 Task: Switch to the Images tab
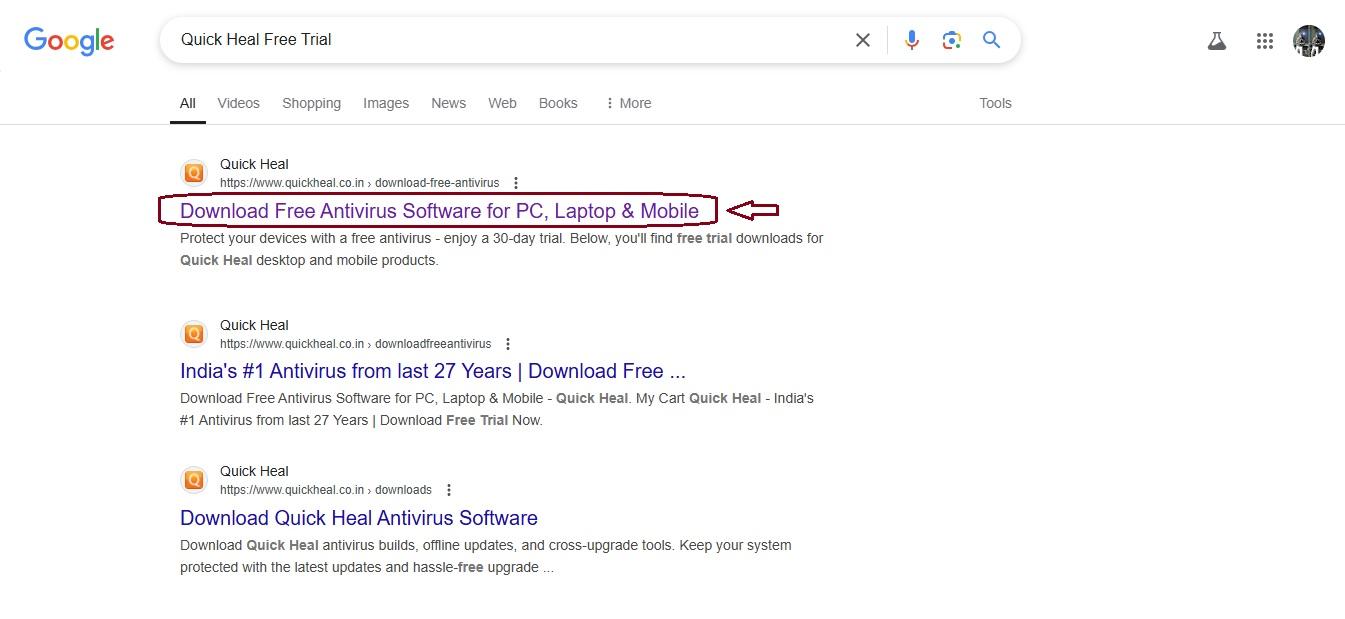386,103
